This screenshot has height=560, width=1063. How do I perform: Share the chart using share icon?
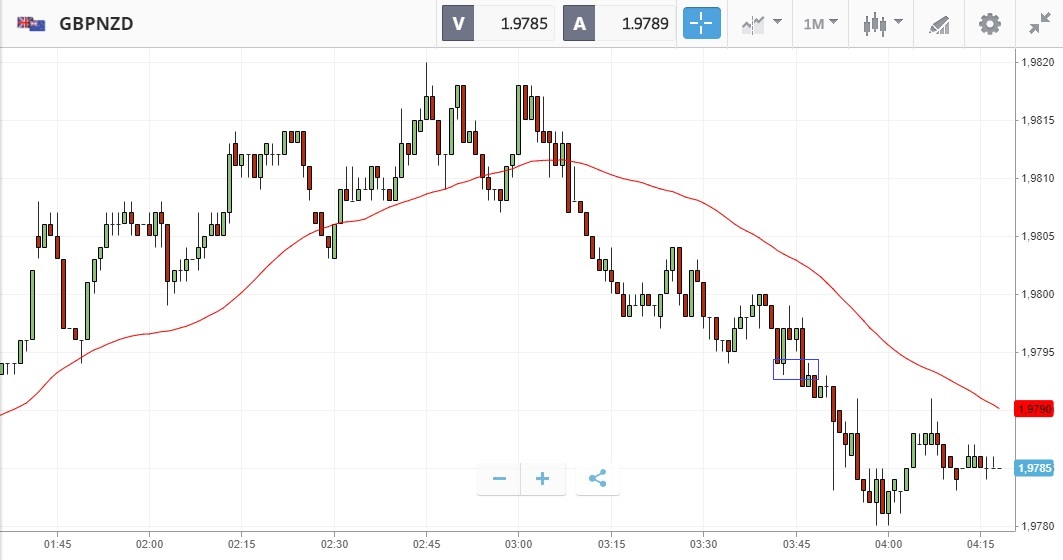click(x=597, y=479)
